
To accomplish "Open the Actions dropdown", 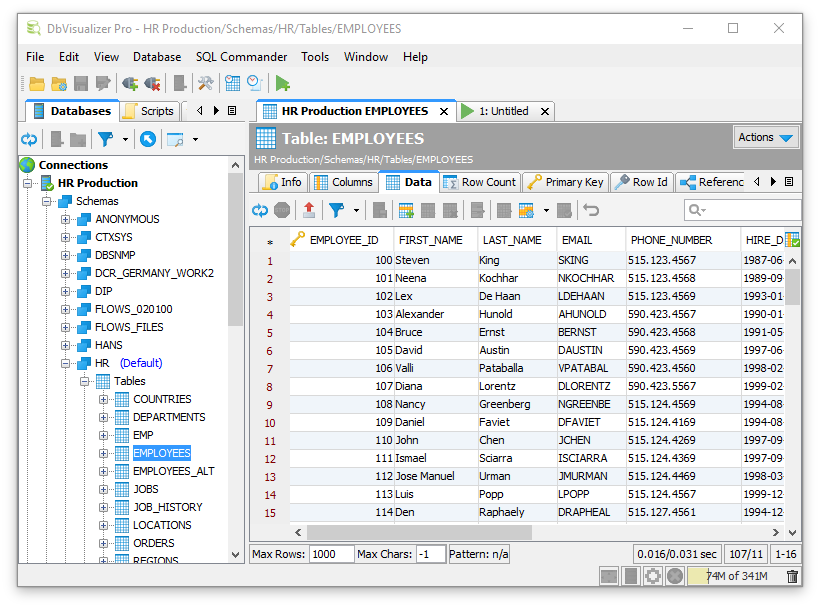I will pos(765,137).
